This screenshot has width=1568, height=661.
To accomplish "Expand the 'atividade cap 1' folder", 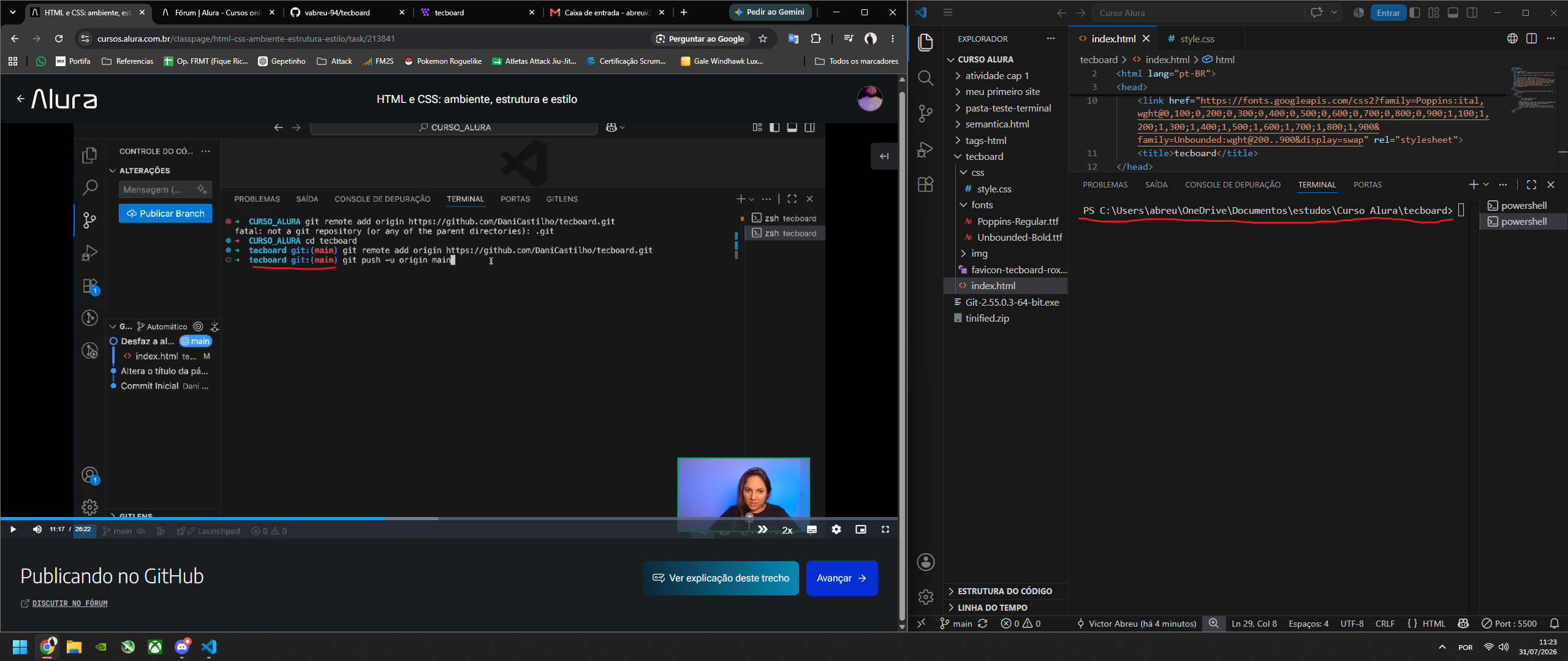I will pyautogui.click(x=1006, y=75).
